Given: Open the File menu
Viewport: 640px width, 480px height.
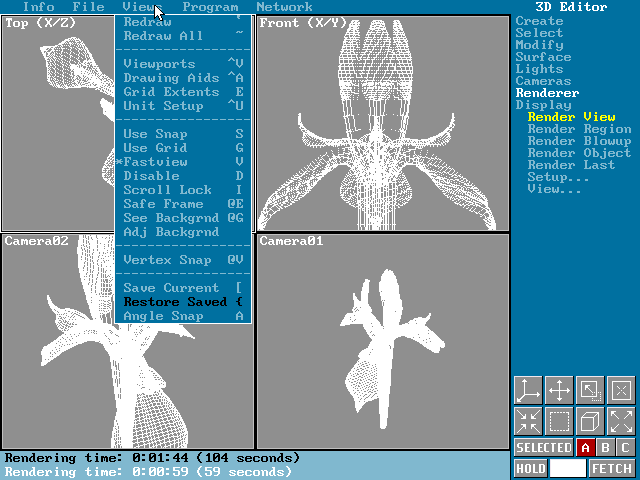Looking at the screenshot, I should click(x=88, y=7).
